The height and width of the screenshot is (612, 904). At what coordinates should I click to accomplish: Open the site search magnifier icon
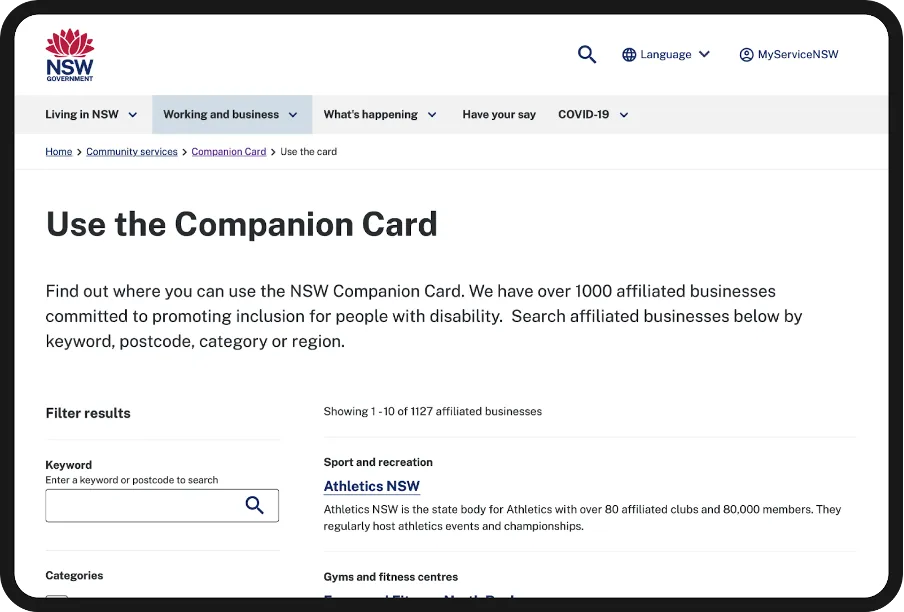587,54
